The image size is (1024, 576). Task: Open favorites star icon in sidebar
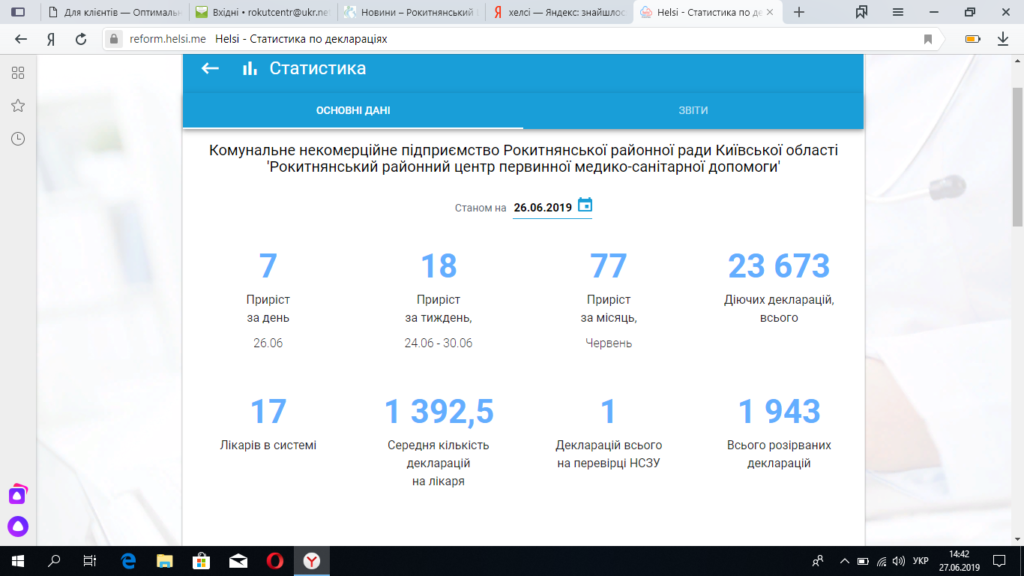click(x=18, y=106)
